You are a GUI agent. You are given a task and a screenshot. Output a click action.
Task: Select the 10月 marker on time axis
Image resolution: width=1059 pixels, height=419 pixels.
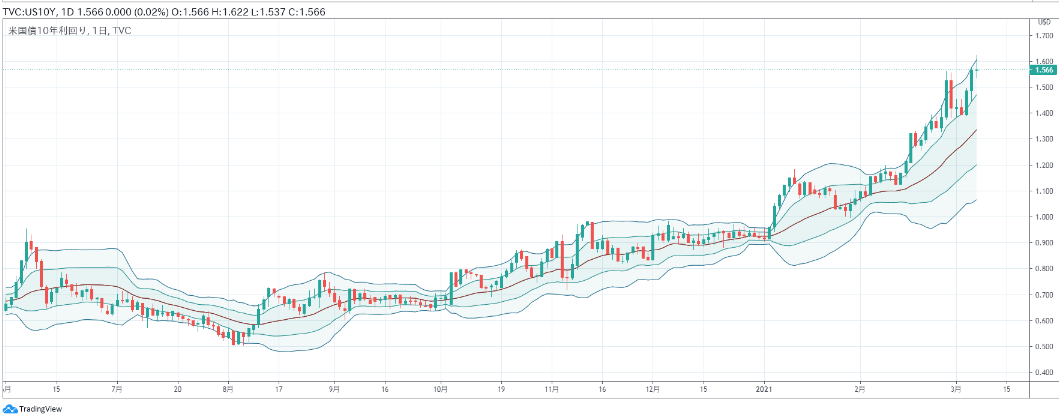440,387
